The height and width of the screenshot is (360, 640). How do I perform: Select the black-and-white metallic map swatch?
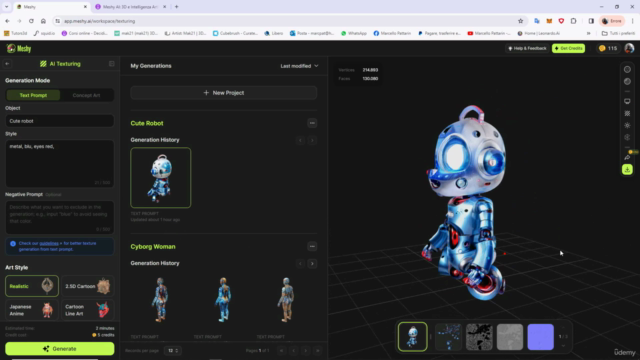479,337
